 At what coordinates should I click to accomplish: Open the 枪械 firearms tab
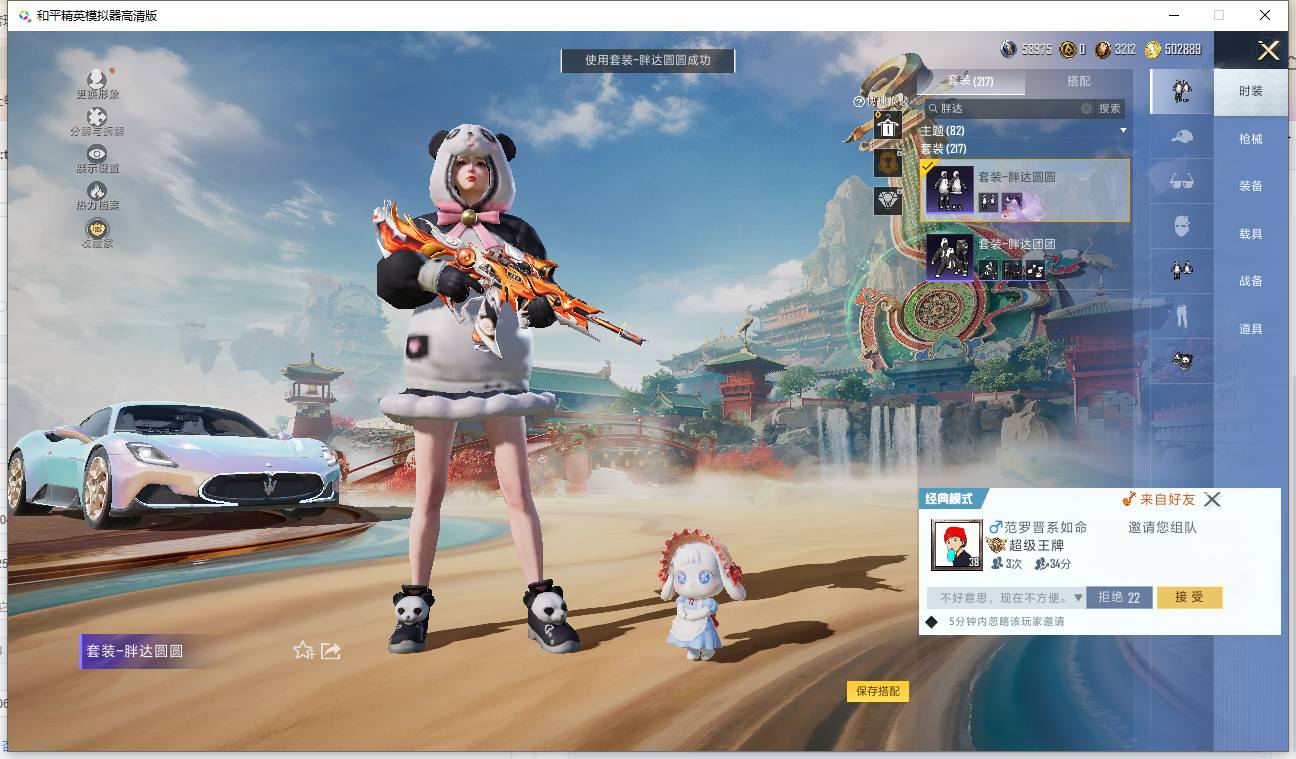(x=1251, y=139)
